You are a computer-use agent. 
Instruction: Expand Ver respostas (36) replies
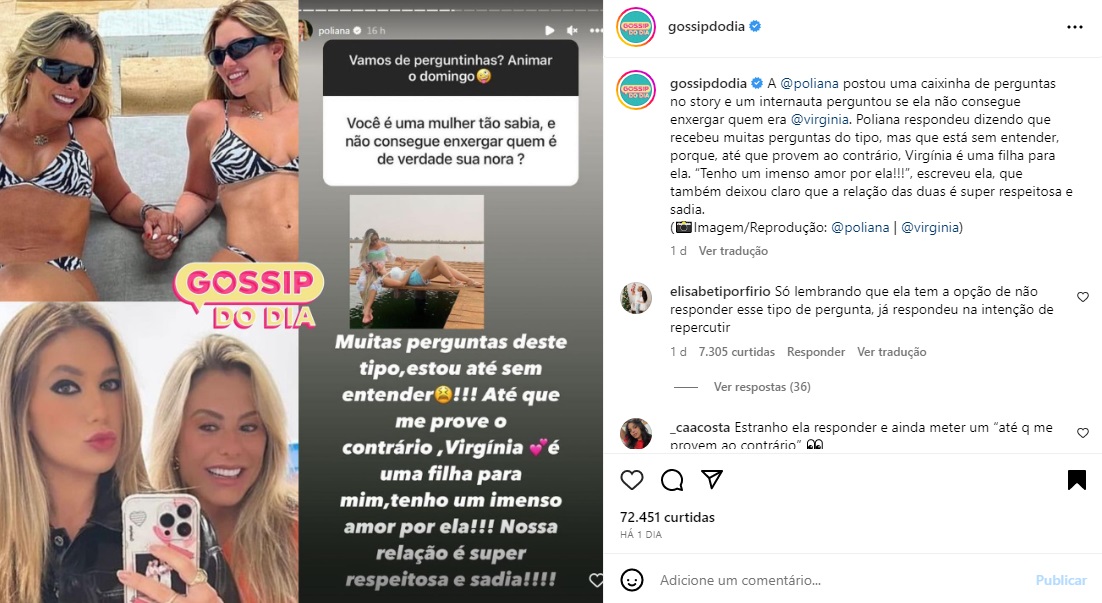762,387
